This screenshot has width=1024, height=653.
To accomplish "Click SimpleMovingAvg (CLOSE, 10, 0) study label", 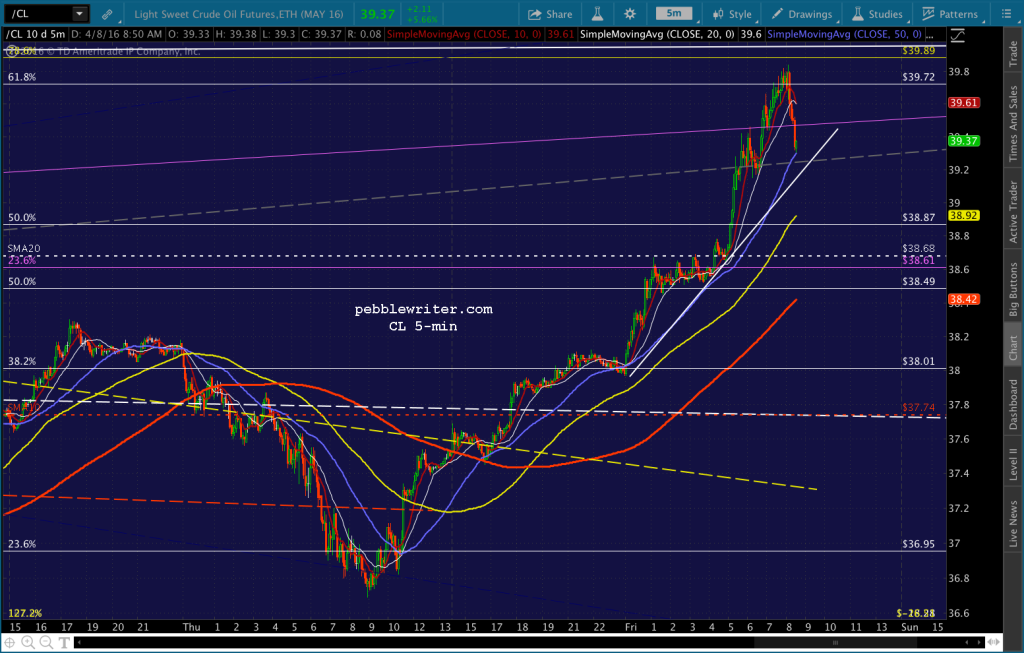I will pos(464,34).
